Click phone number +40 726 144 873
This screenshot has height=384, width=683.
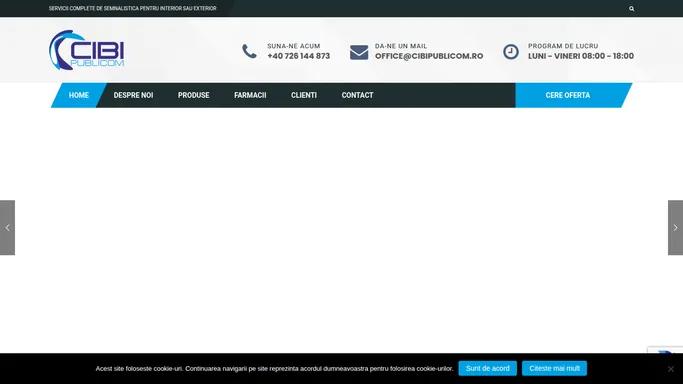298,56
